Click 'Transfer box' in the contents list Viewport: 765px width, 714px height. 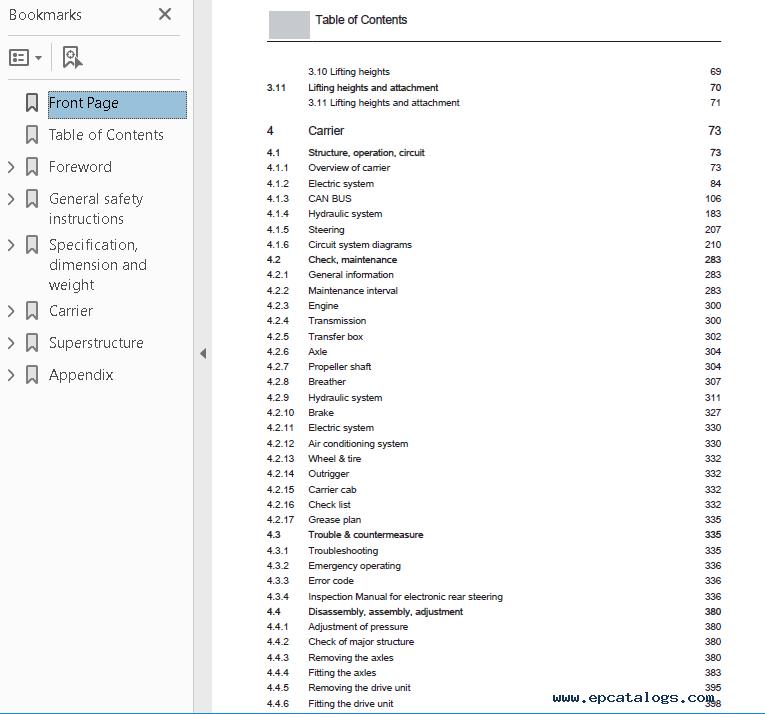pyautogui.click(x=336, y=337)
